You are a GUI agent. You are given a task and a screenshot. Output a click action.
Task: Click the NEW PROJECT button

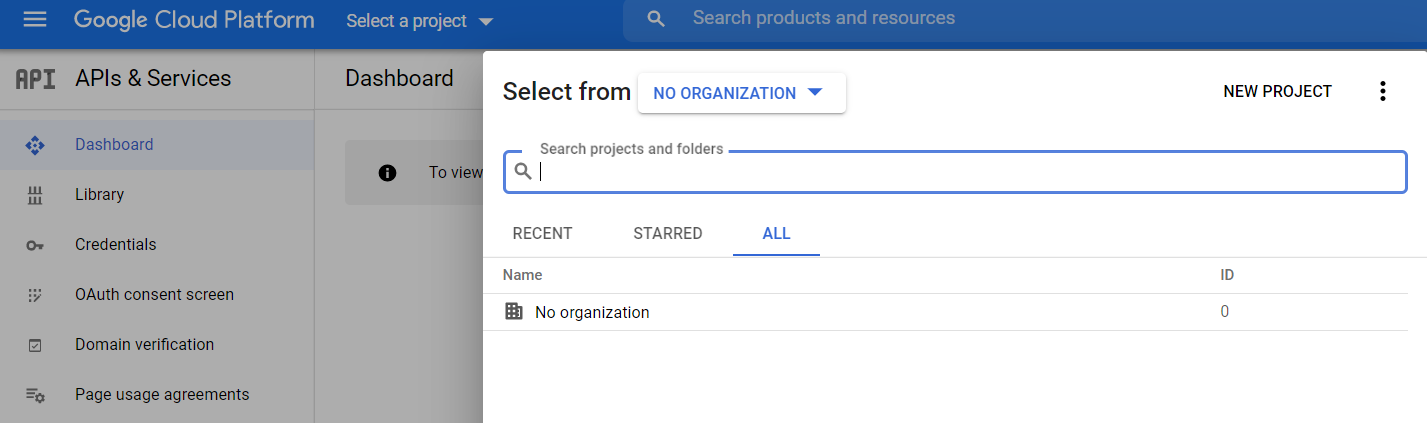pyautogui.click(x=1277, y=92)
